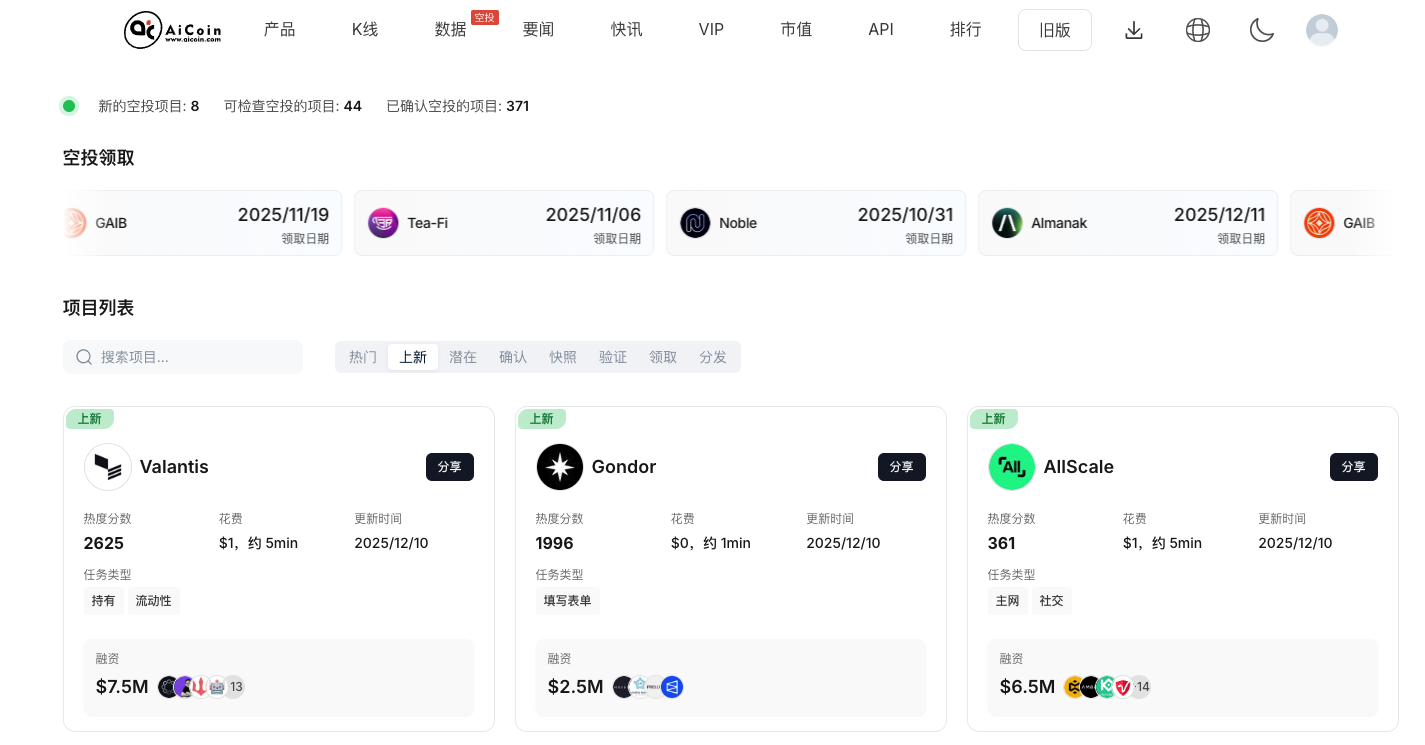The width and height of the screenshot is (1425, 745).
Task: Open the dark mode toggle (moon icon)
Action: [x=1261, y=29]
